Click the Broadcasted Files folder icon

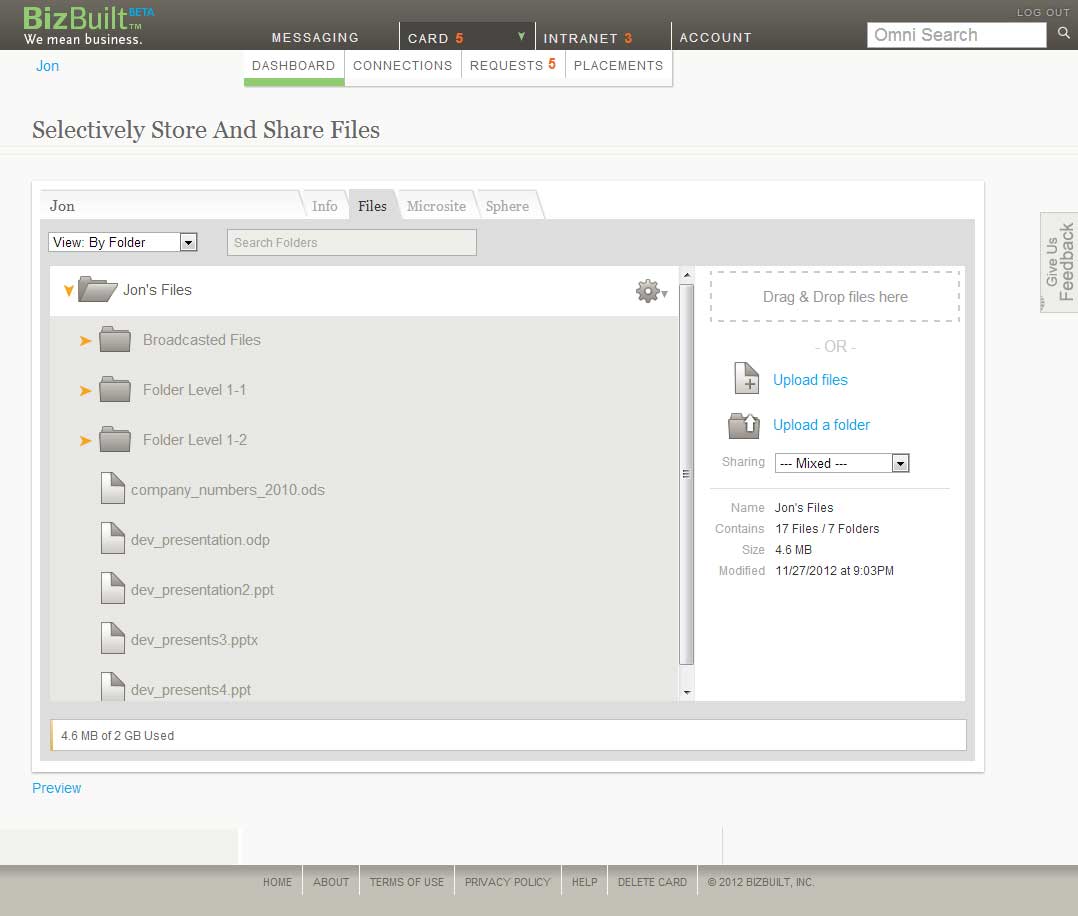(x=115, y=340)
